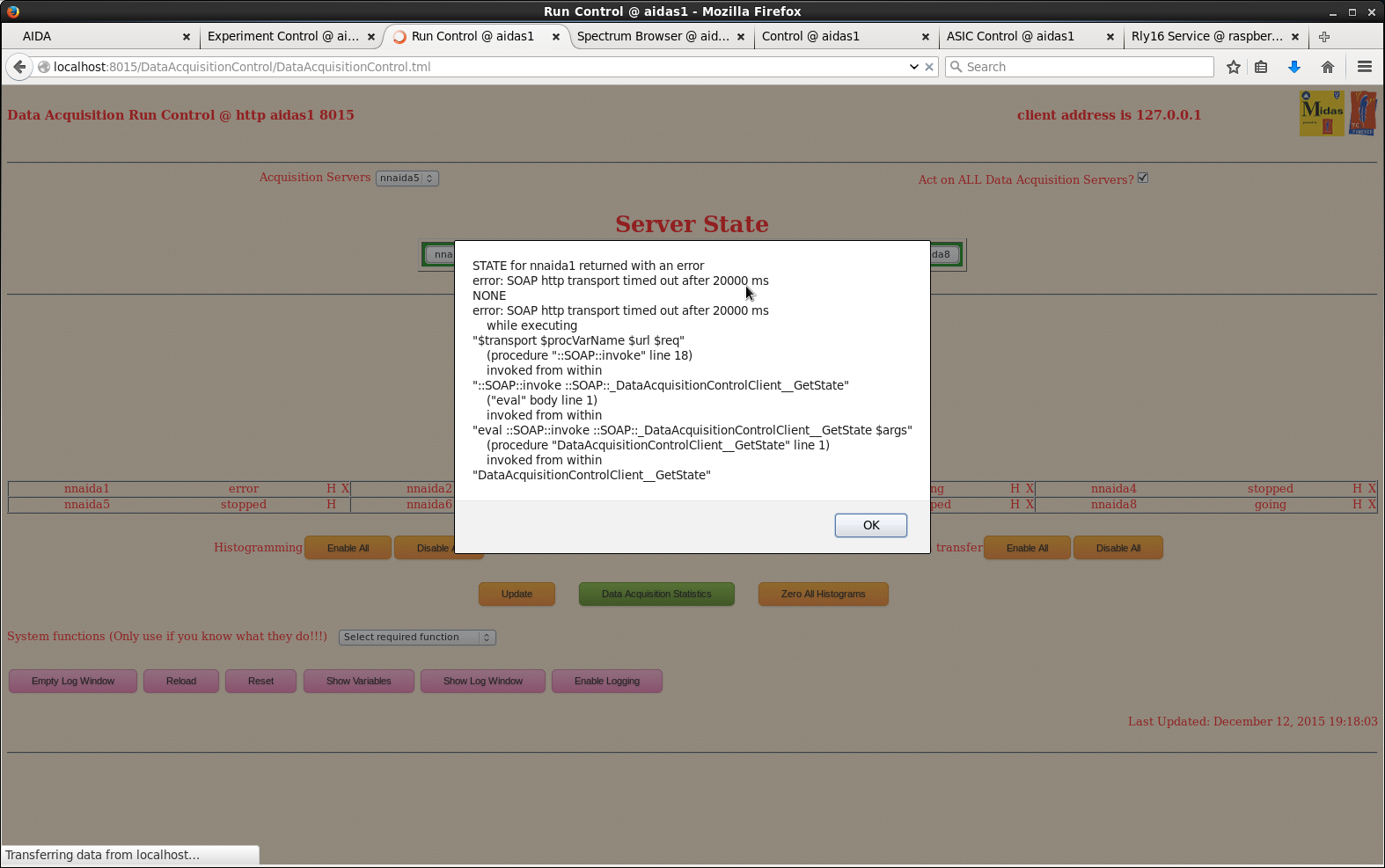The image size is (1385, 868).
Task: Close the Experiment Control tab
Action: coord(371,37)
